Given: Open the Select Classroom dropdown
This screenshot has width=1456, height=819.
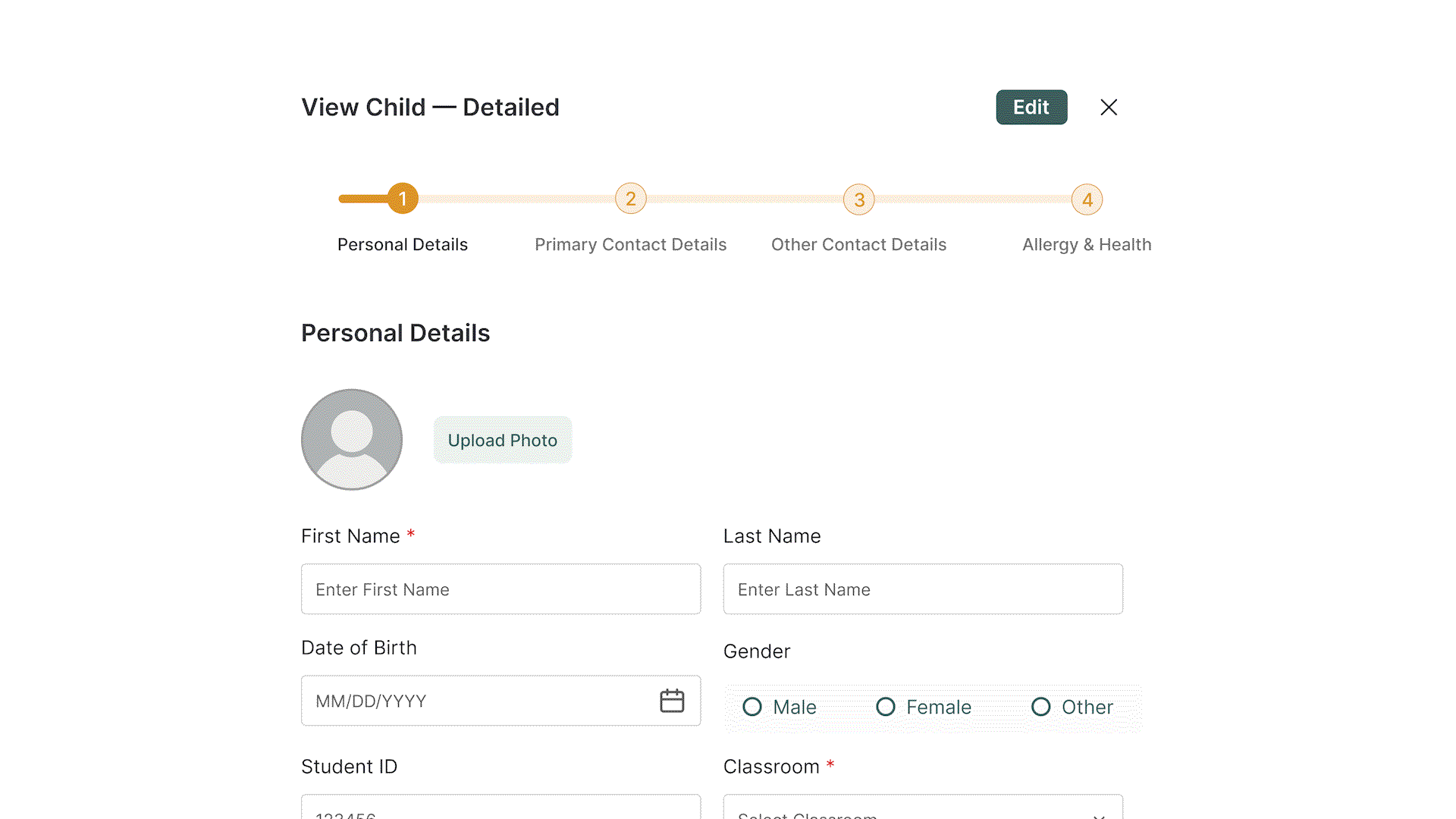Looking at the screenshot, I should 923,807.
